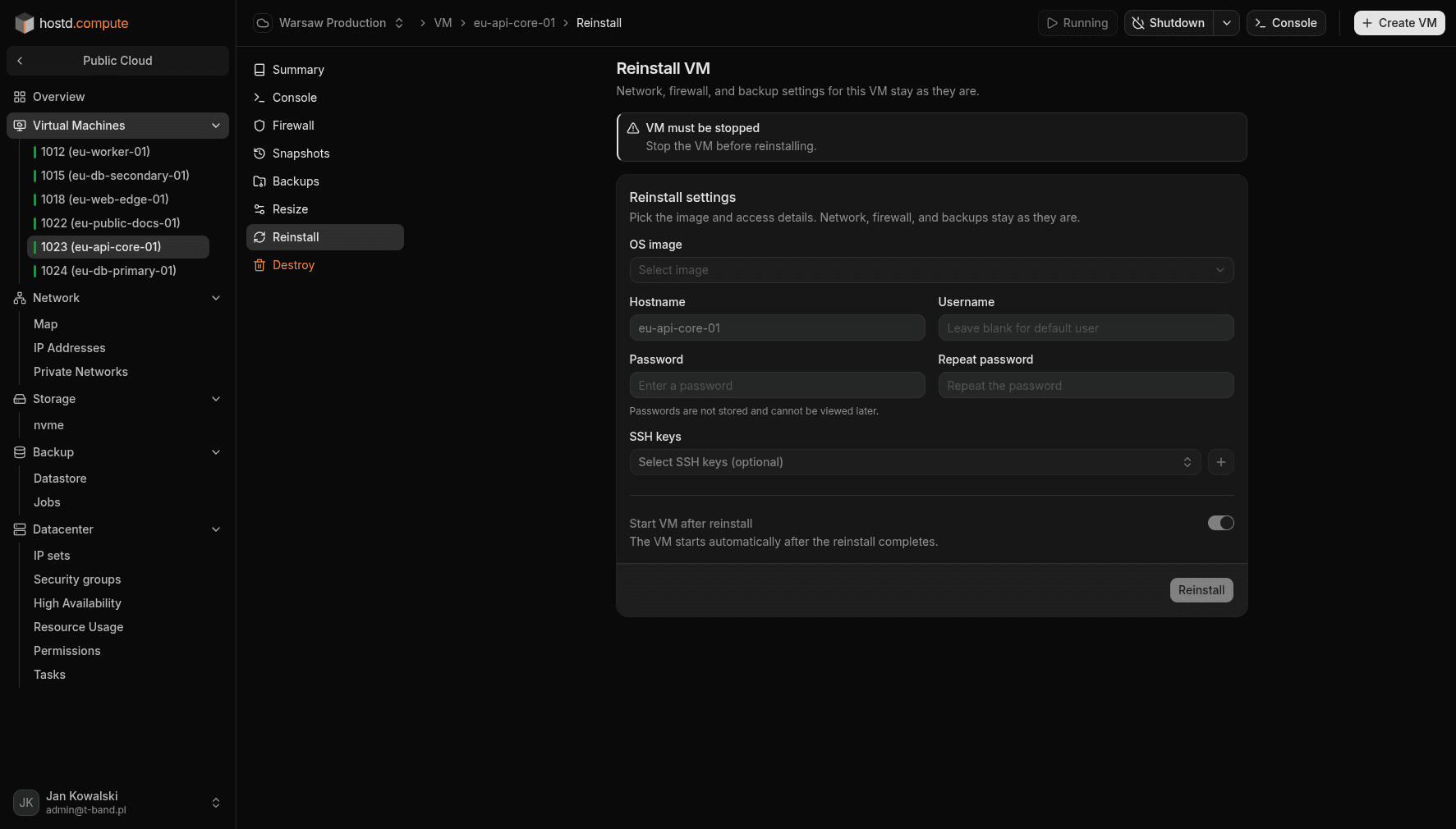
Task: Open the OS image Select image dropdown
Action: click(x=931, y=270)
